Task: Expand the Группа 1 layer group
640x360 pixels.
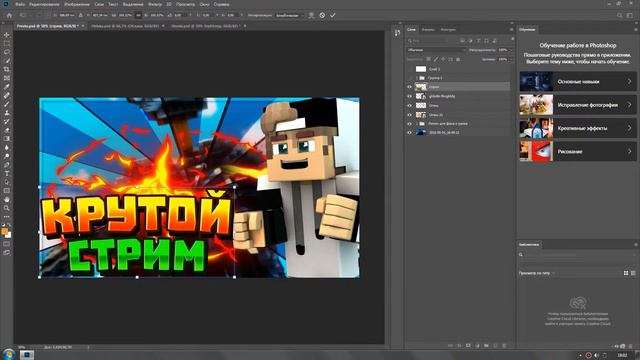Action: [x=417, y=78]
